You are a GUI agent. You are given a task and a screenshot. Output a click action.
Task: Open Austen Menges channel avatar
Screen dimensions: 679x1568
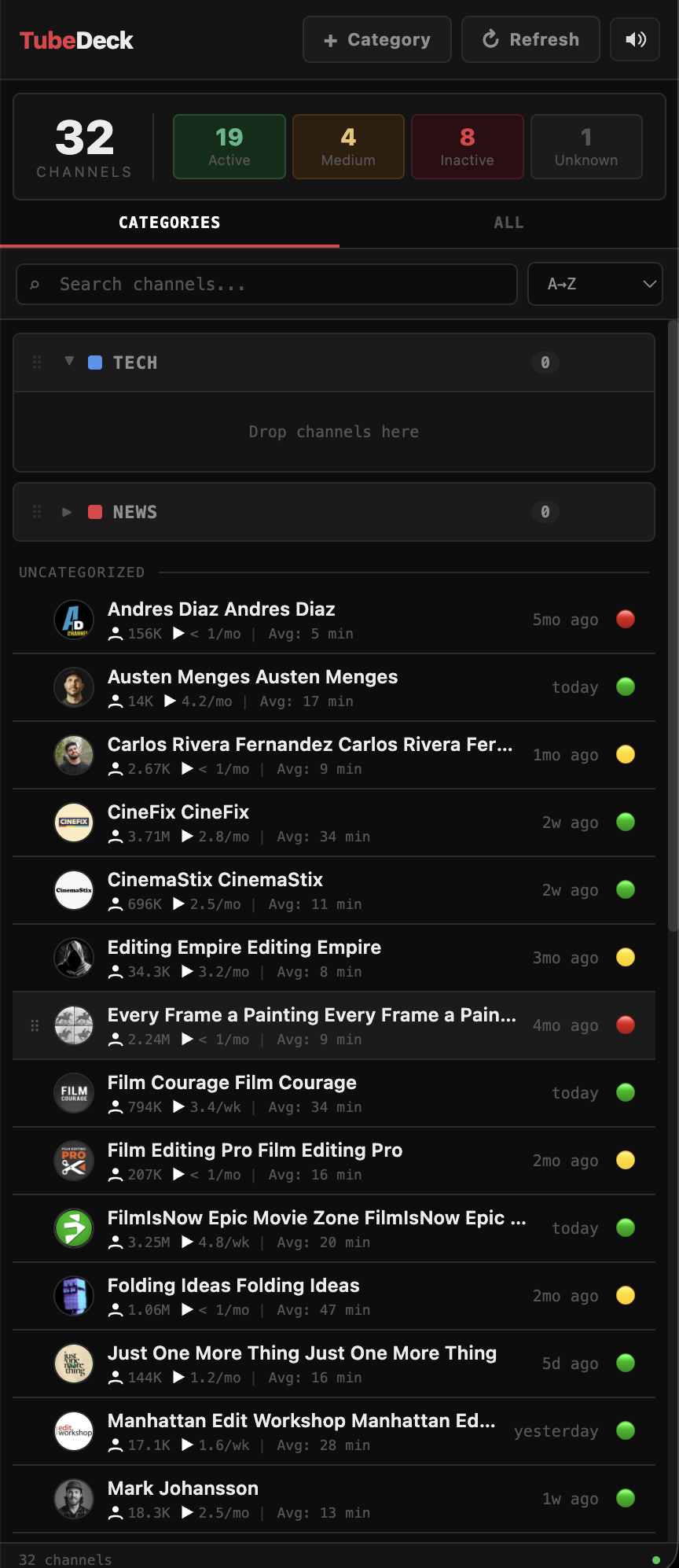(x=74, y=687)
